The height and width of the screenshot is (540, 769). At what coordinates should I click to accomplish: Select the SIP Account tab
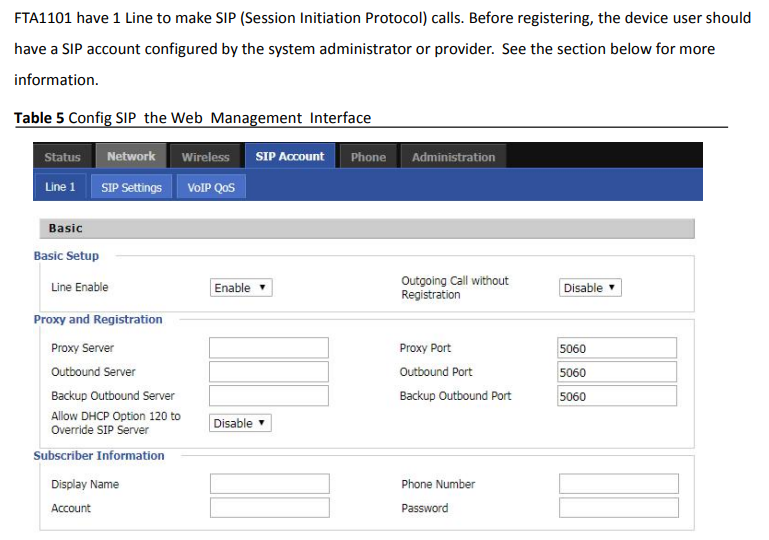tap(290, 156)
